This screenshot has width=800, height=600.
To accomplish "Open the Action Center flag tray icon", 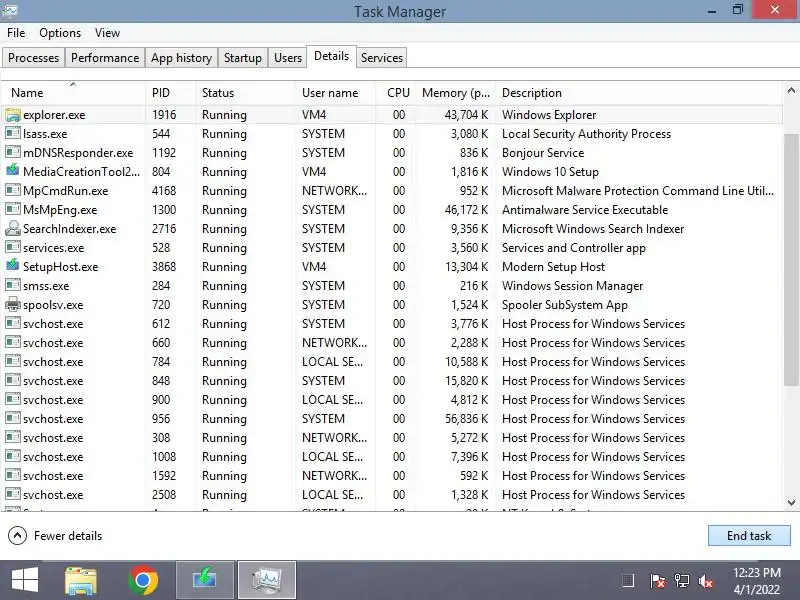I will click(658, 581).
